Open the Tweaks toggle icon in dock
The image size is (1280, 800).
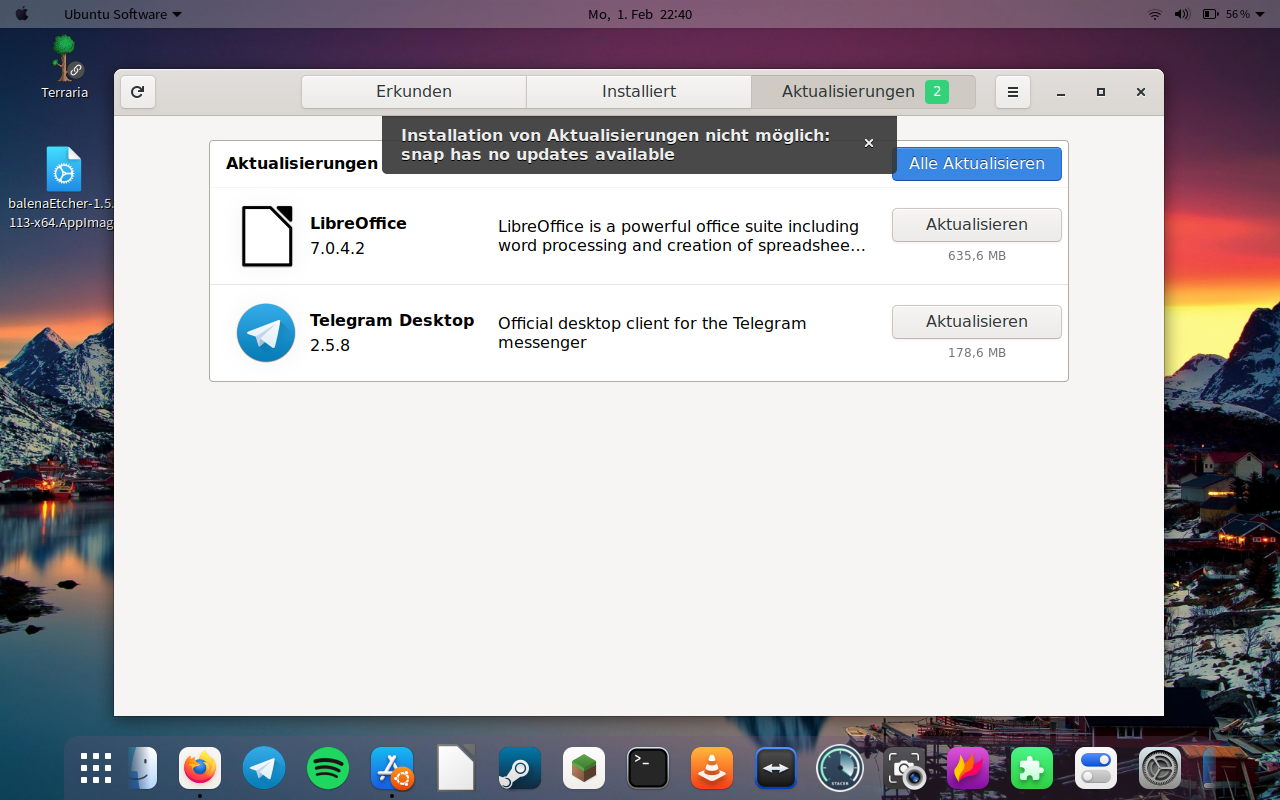coord(1096,768)
